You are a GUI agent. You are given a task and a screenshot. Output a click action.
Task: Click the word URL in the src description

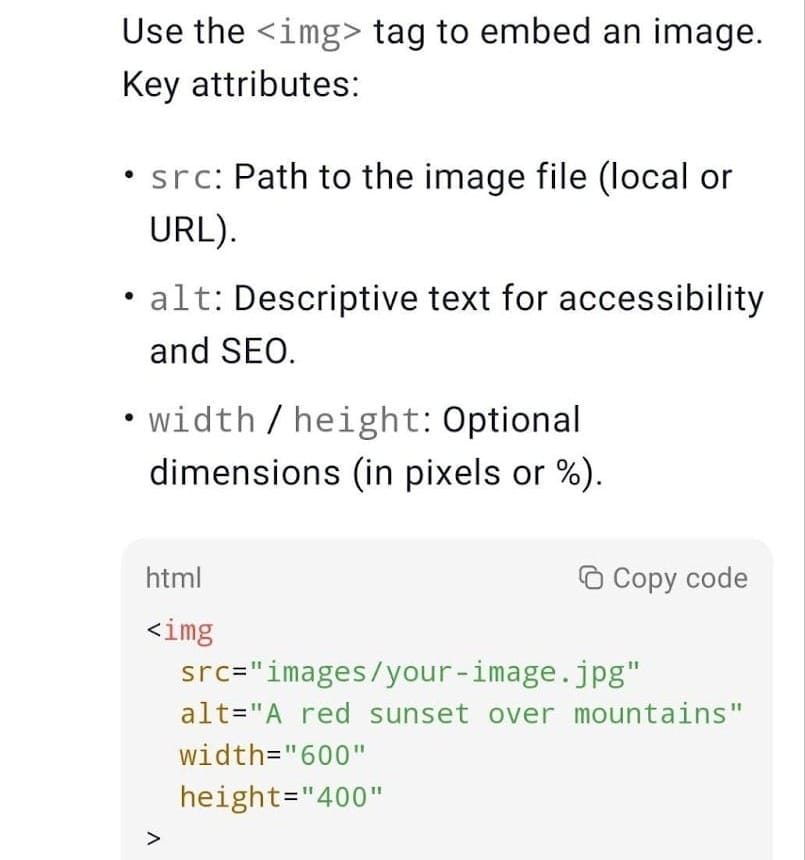tap(180, 230)
